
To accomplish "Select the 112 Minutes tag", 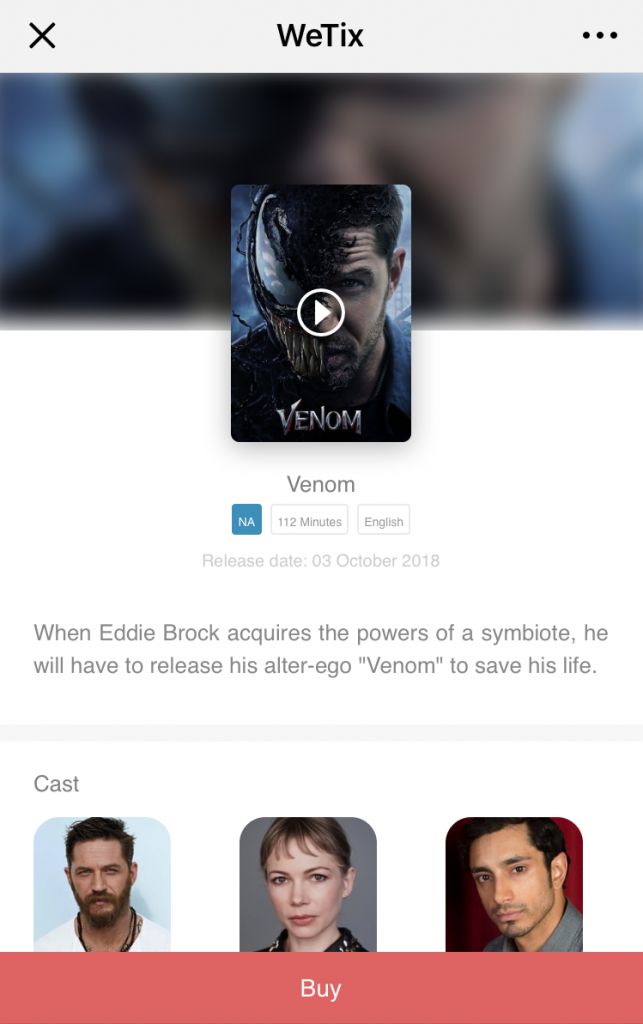I will 309,520.
